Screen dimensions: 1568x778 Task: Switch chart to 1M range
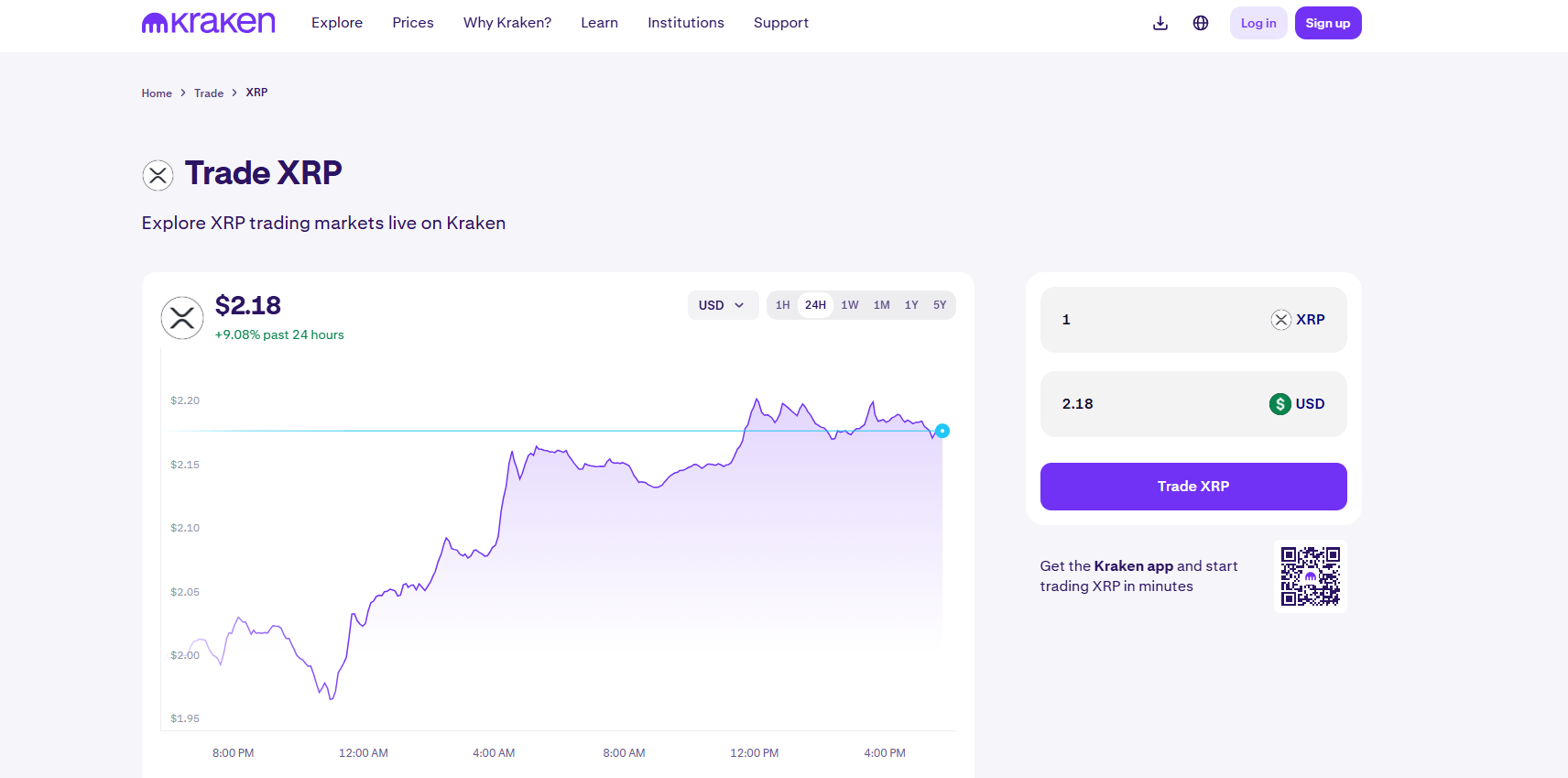[882, 305]
